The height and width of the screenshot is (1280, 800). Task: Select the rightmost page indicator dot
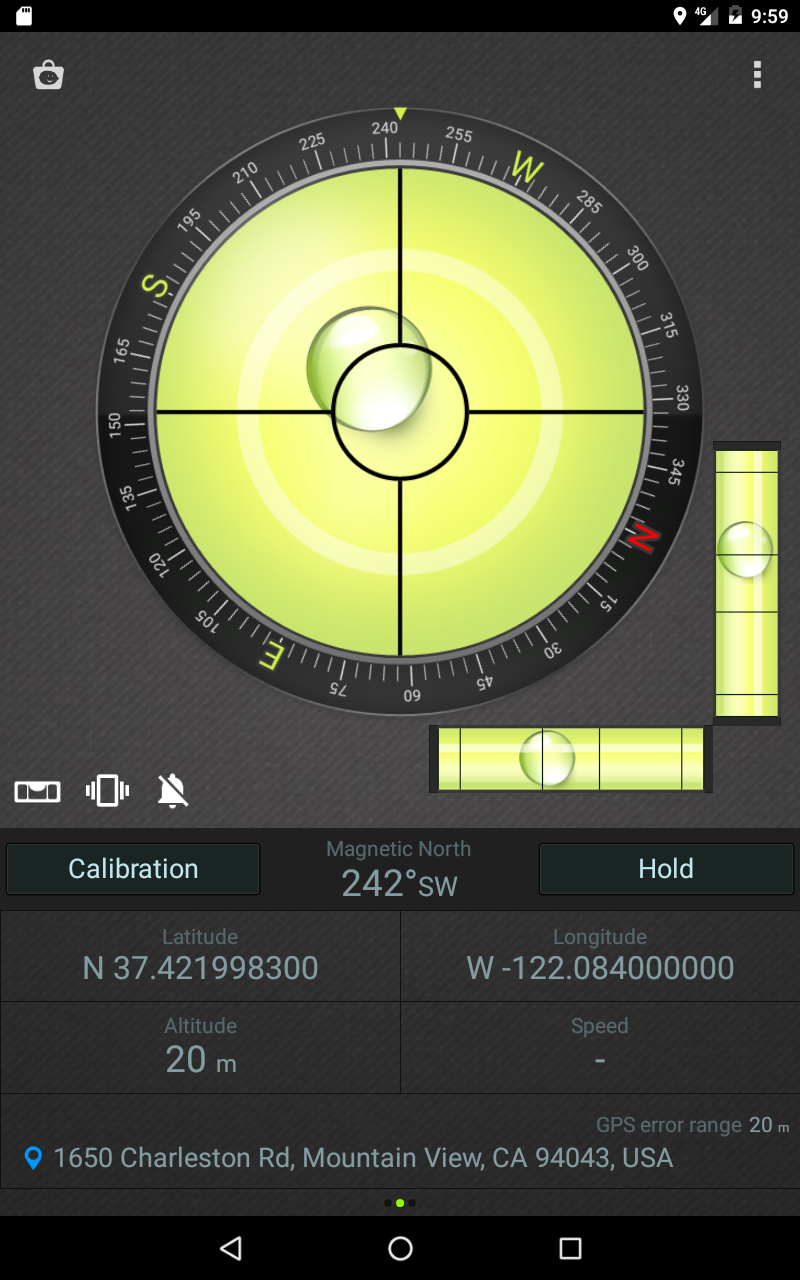412,1203
